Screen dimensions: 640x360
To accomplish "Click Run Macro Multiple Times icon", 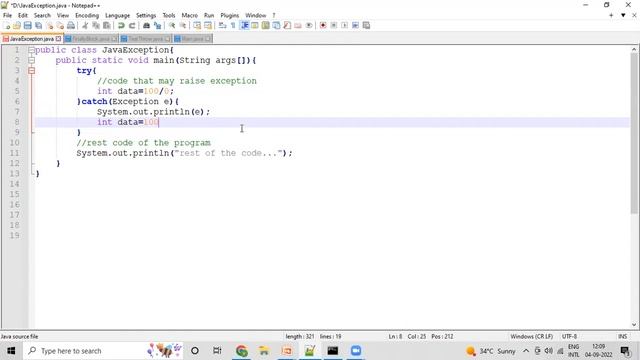I will pos(356,25).
